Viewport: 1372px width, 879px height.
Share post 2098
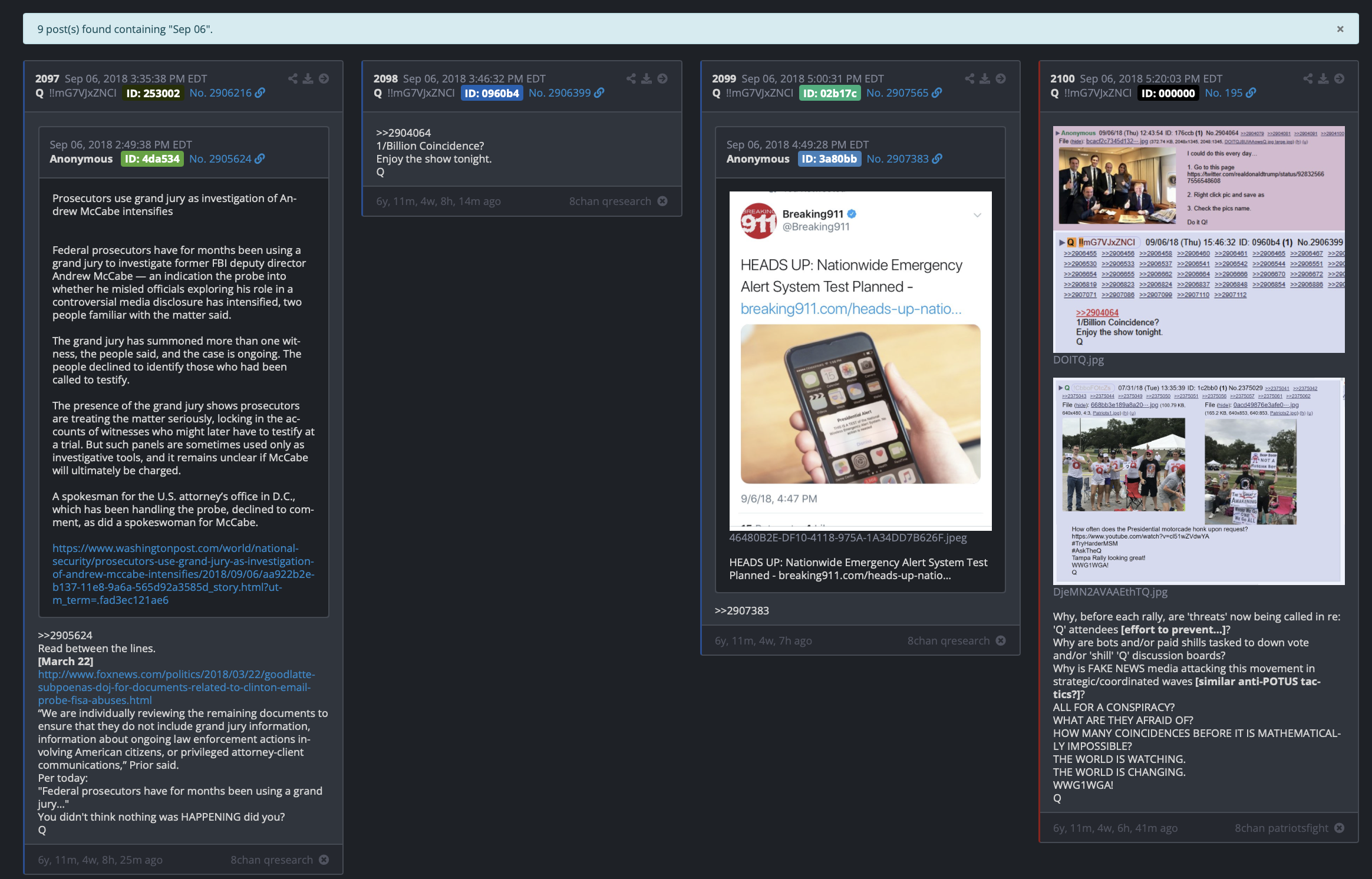(631, 78)
